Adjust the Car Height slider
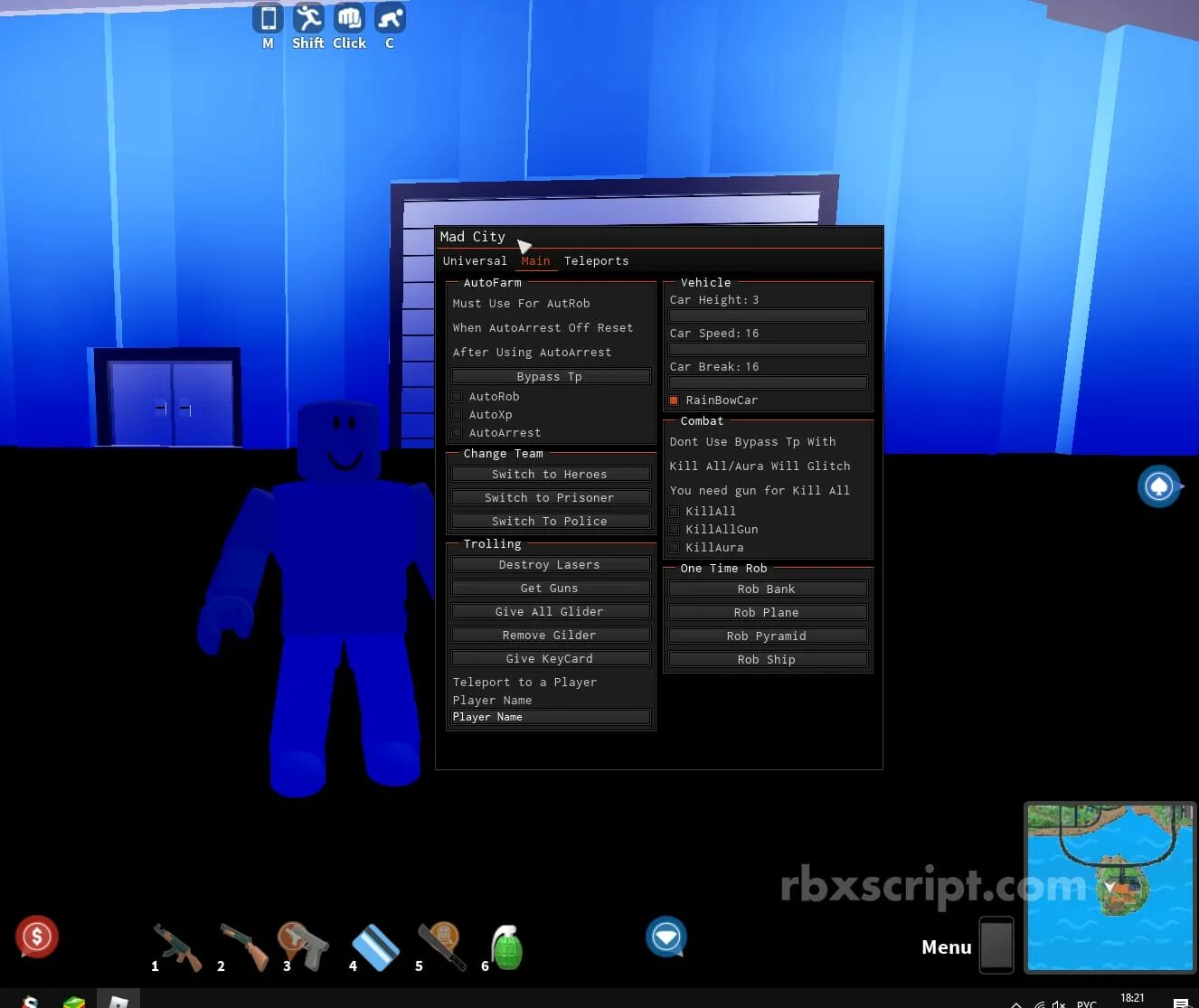This screenshot has width=1199, height=1008. coord(768,316)
